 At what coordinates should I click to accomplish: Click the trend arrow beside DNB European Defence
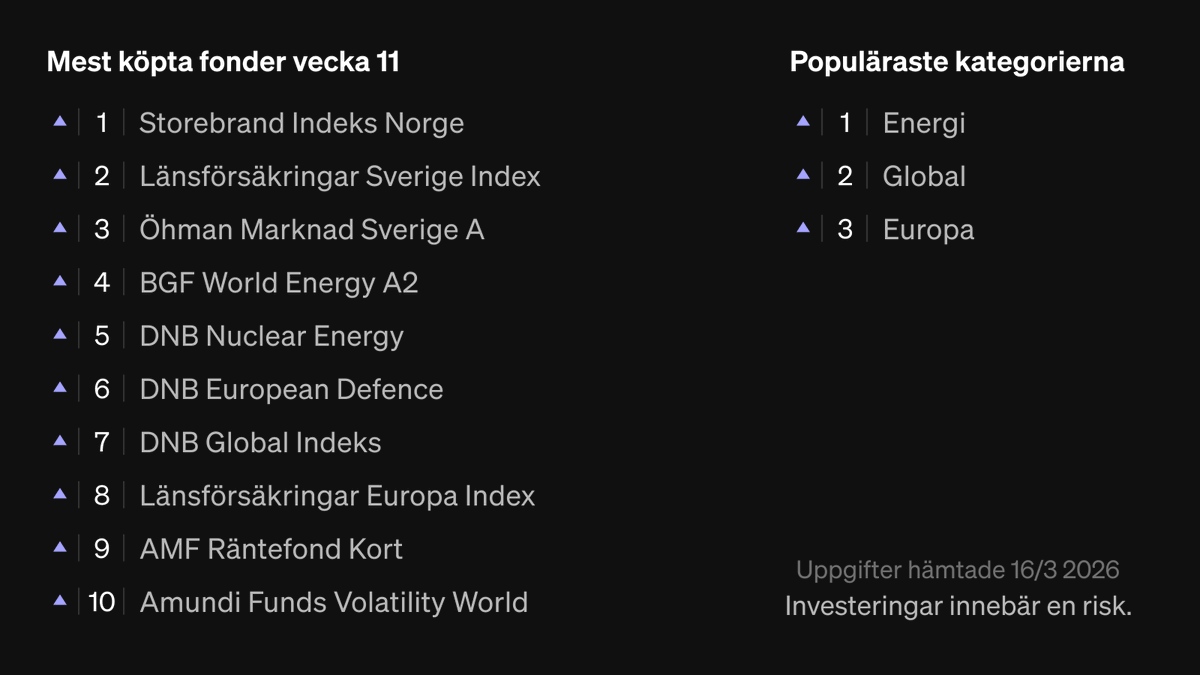click(60, 387)
